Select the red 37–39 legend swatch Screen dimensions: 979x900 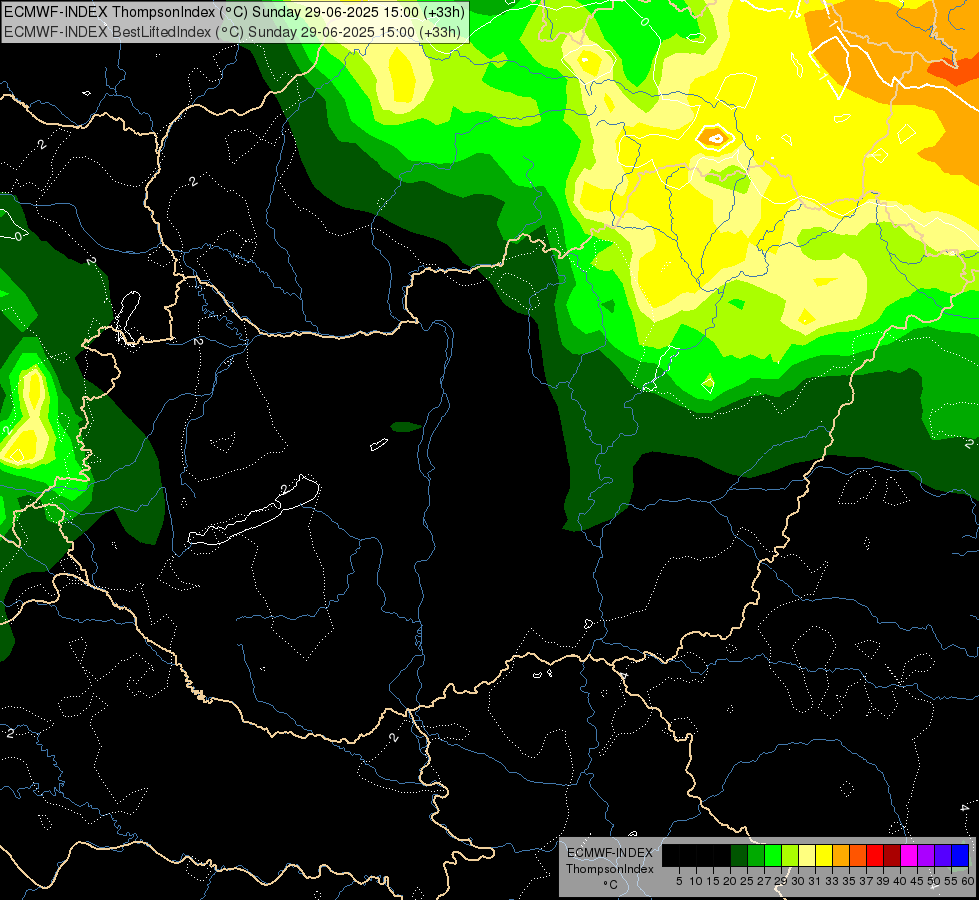click(x=875, y=855)
